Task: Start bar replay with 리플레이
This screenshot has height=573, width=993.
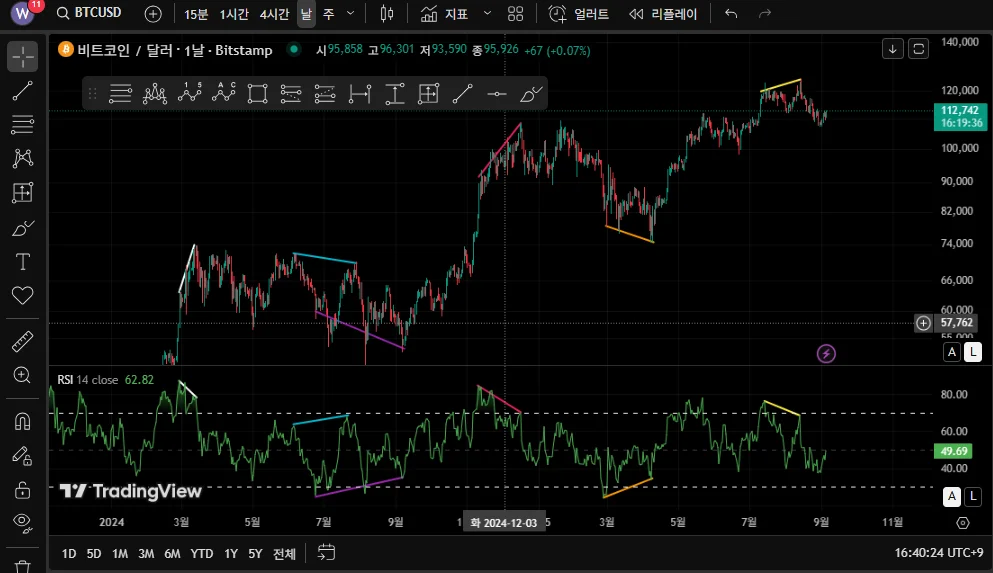Action: click(665, 14)
